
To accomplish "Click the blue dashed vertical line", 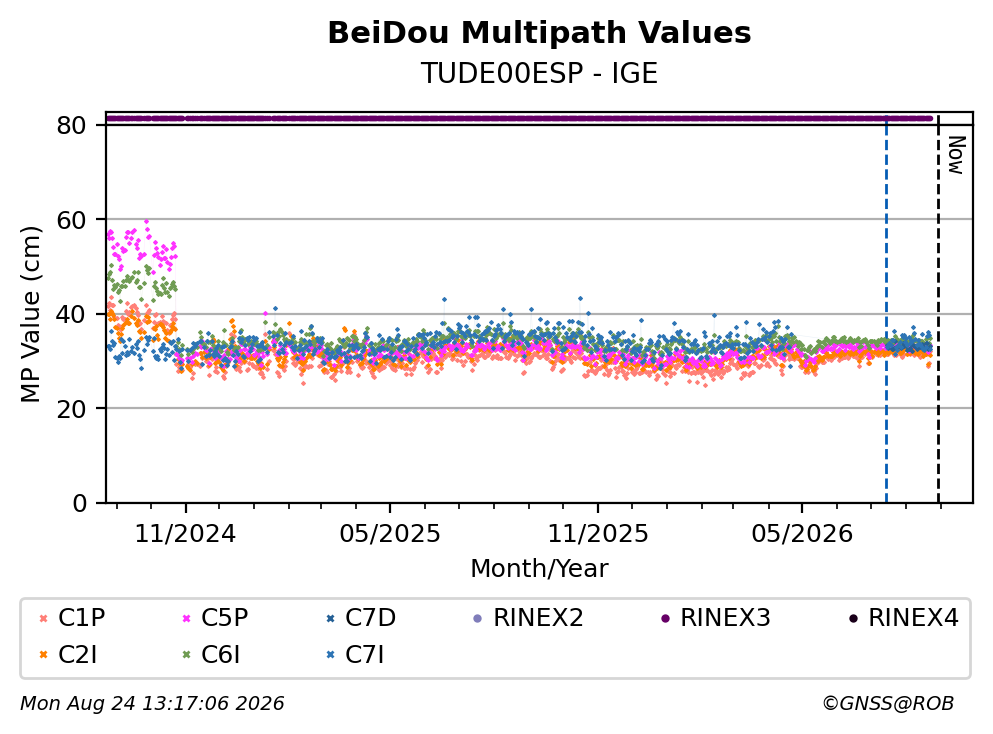I will pyautogui.click(x=887, y=308).
